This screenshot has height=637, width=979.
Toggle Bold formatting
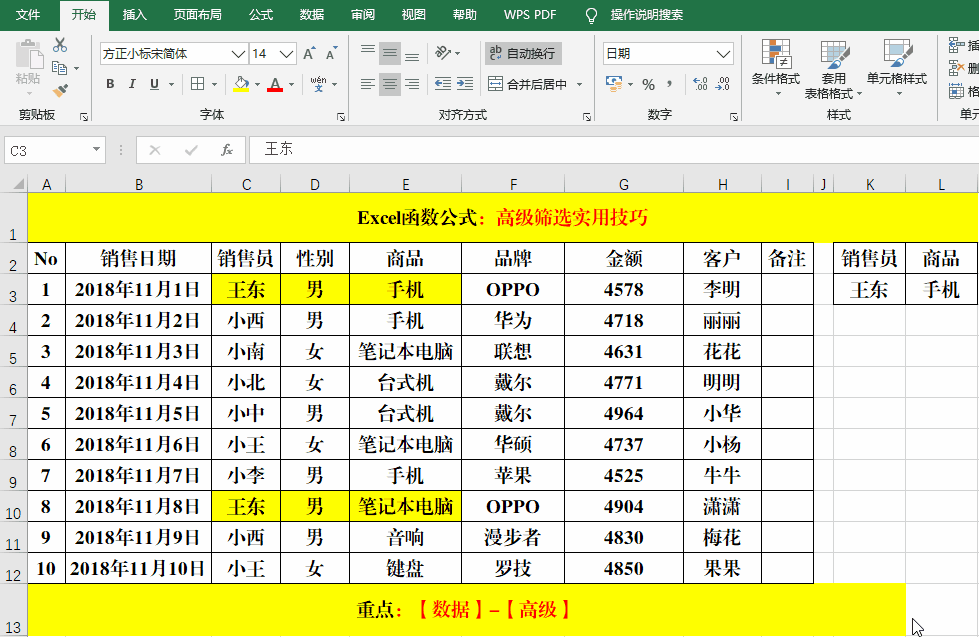click(x=110, y=84)
